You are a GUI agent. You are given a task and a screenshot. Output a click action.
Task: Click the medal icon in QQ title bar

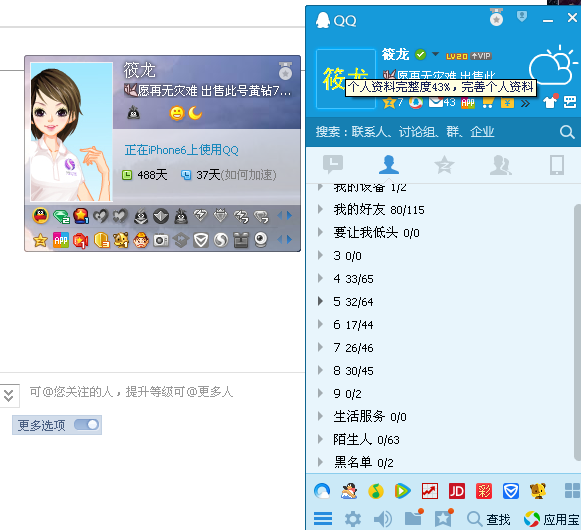pyautogui.click(x=496, y=17)
